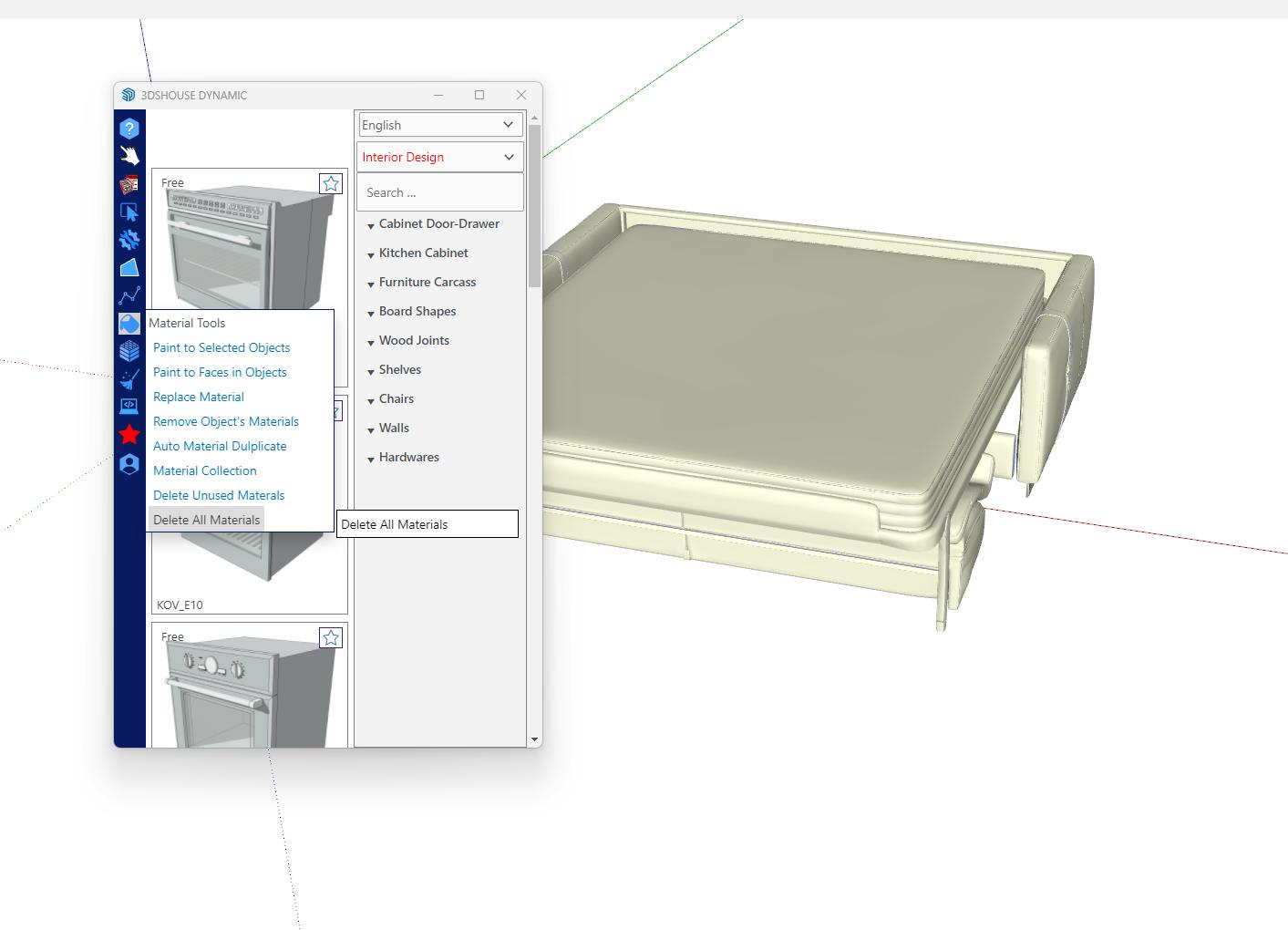Click the Material Collection link
This screenshot has width=1288, height=930.
[x=205, y=471]
